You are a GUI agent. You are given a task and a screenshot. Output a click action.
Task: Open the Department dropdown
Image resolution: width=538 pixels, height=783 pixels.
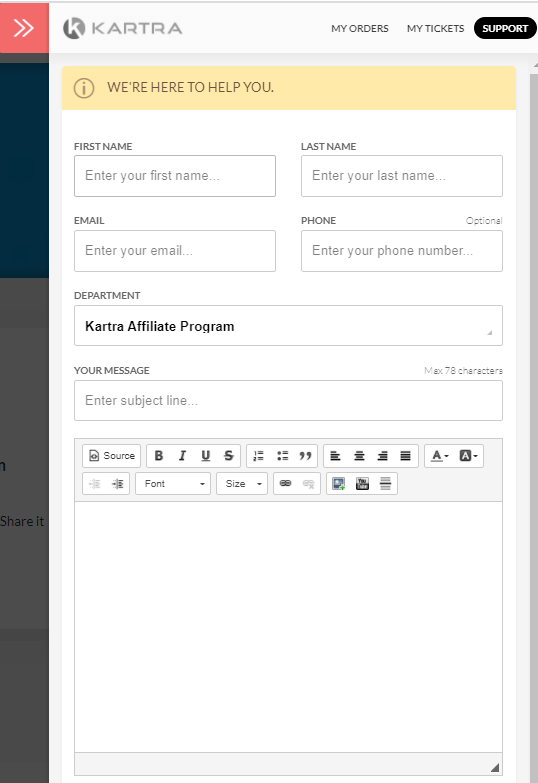(288, 326)
